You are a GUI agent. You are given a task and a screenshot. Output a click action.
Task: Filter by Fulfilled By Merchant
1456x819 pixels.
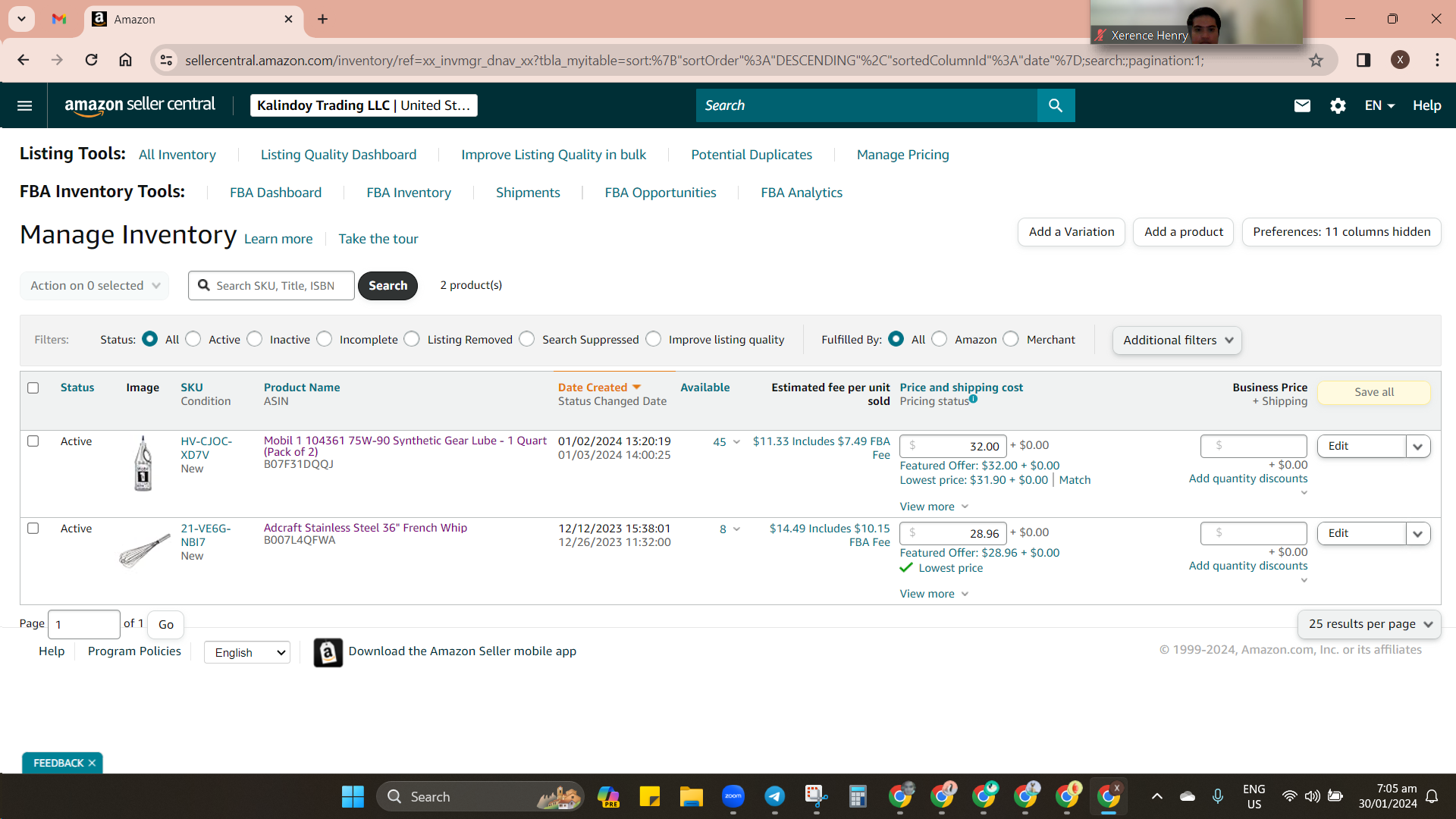1011,339
